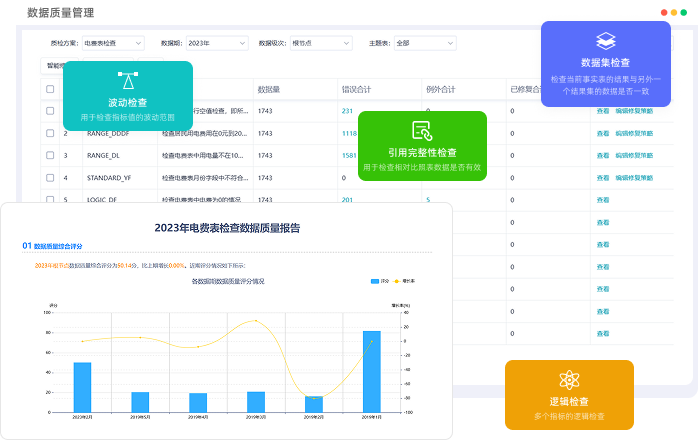
Task: Expand the 数据级次 根节点 dropdown
Action: click(x=316, y=43)
